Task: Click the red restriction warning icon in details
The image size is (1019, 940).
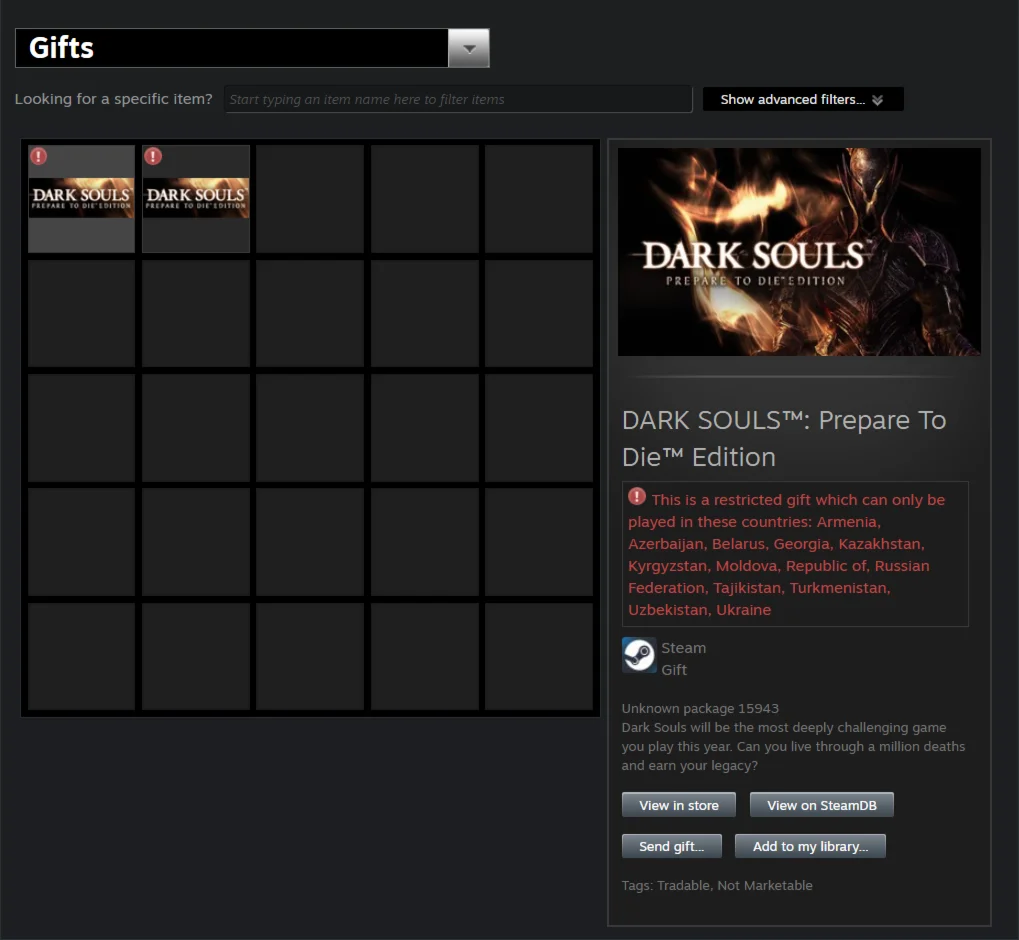Action: coord(637,497)
